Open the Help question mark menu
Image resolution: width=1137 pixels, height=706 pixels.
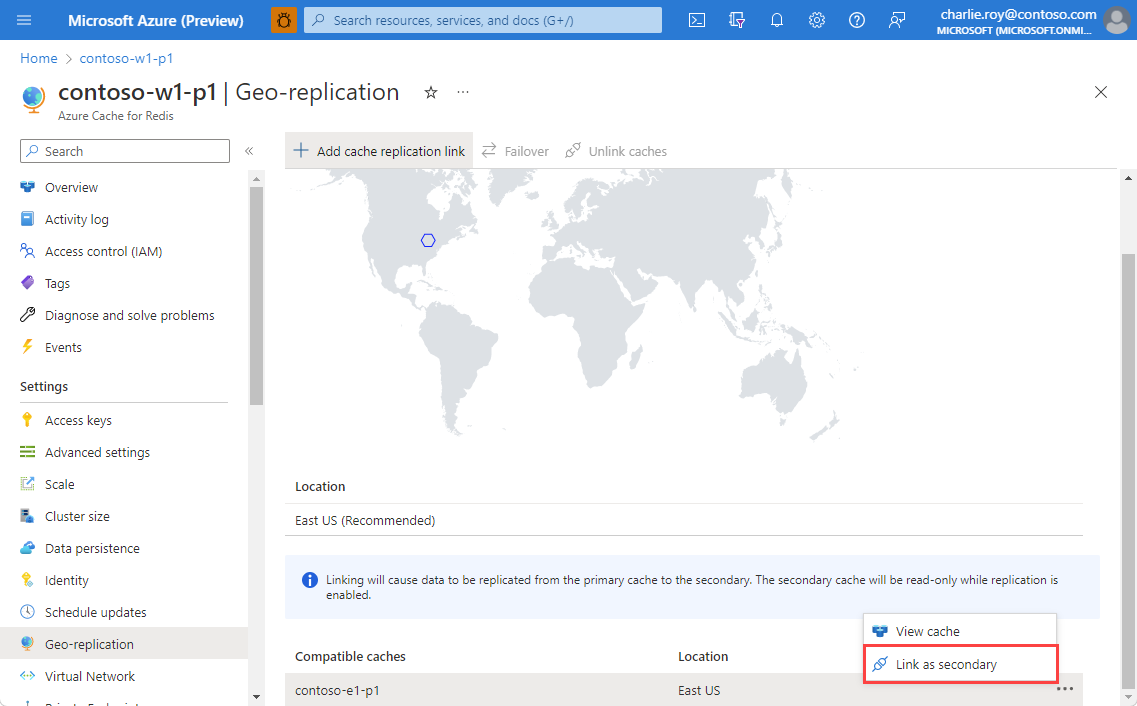click(x=857, y=20)
